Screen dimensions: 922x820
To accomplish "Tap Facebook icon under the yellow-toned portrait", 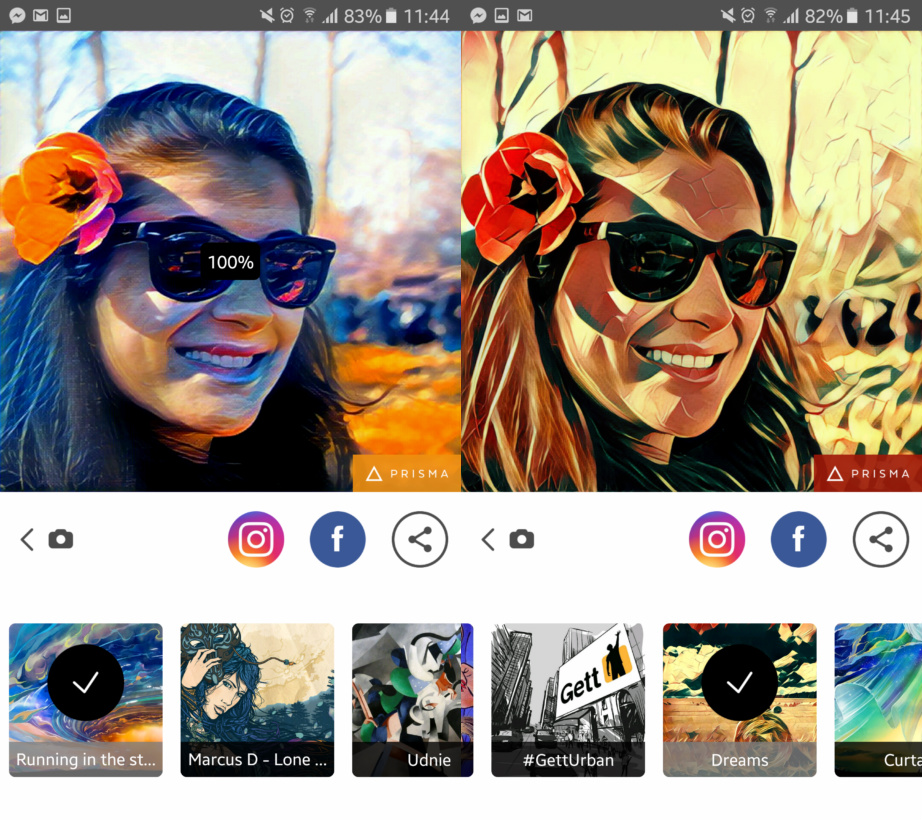I will [x=799, y=540].
